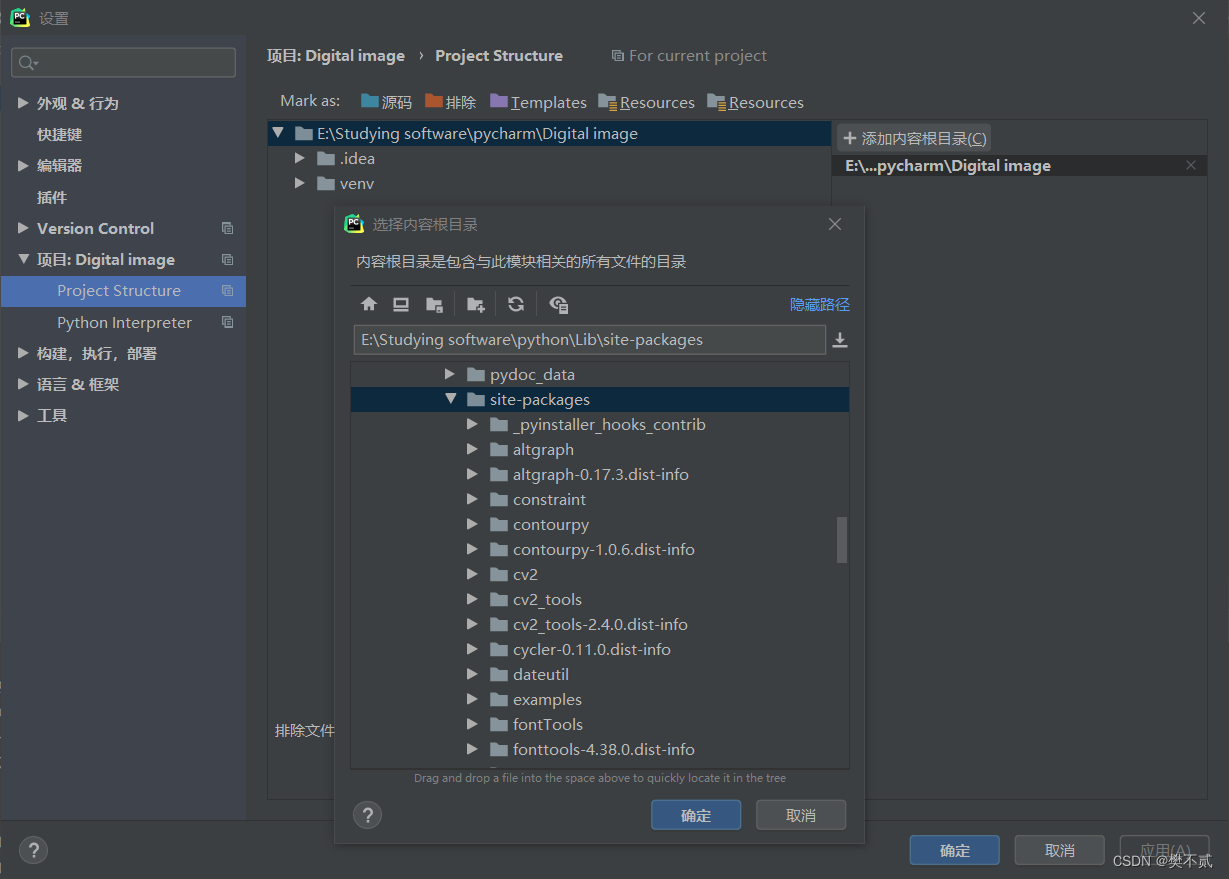The width and height of the screenshot is (1229, 879).
Task: Click 取消 in Settings window
Action: click(x=1060, y=850)
